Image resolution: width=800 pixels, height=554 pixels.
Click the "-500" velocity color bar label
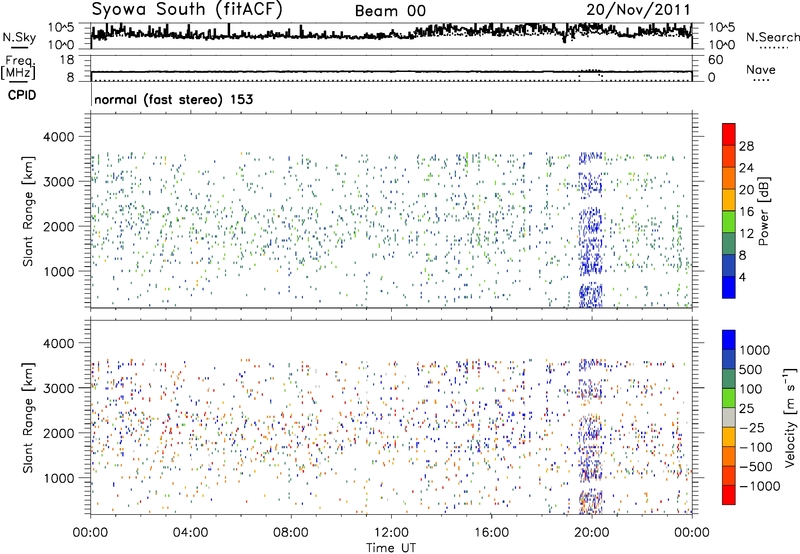click(x=756, y=467)
